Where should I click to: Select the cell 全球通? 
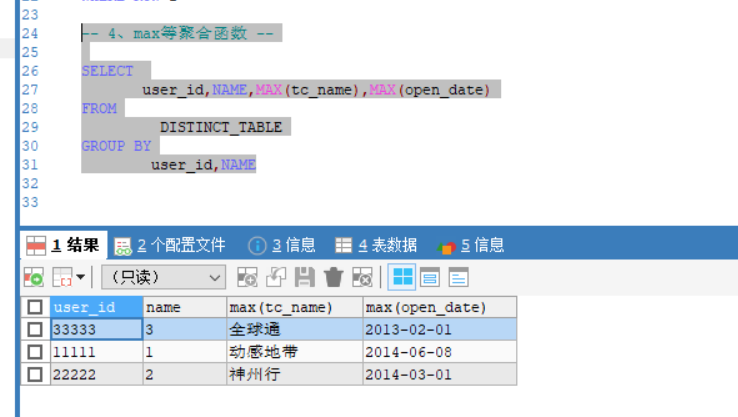(295, 329)
